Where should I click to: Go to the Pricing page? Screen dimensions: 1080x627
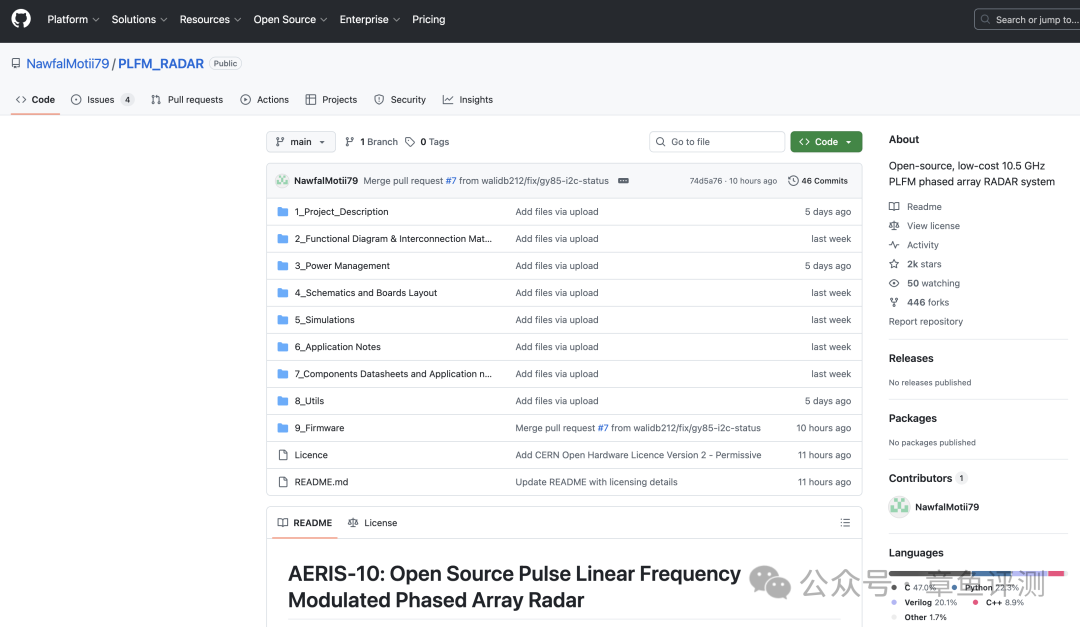tap(428, 19)
